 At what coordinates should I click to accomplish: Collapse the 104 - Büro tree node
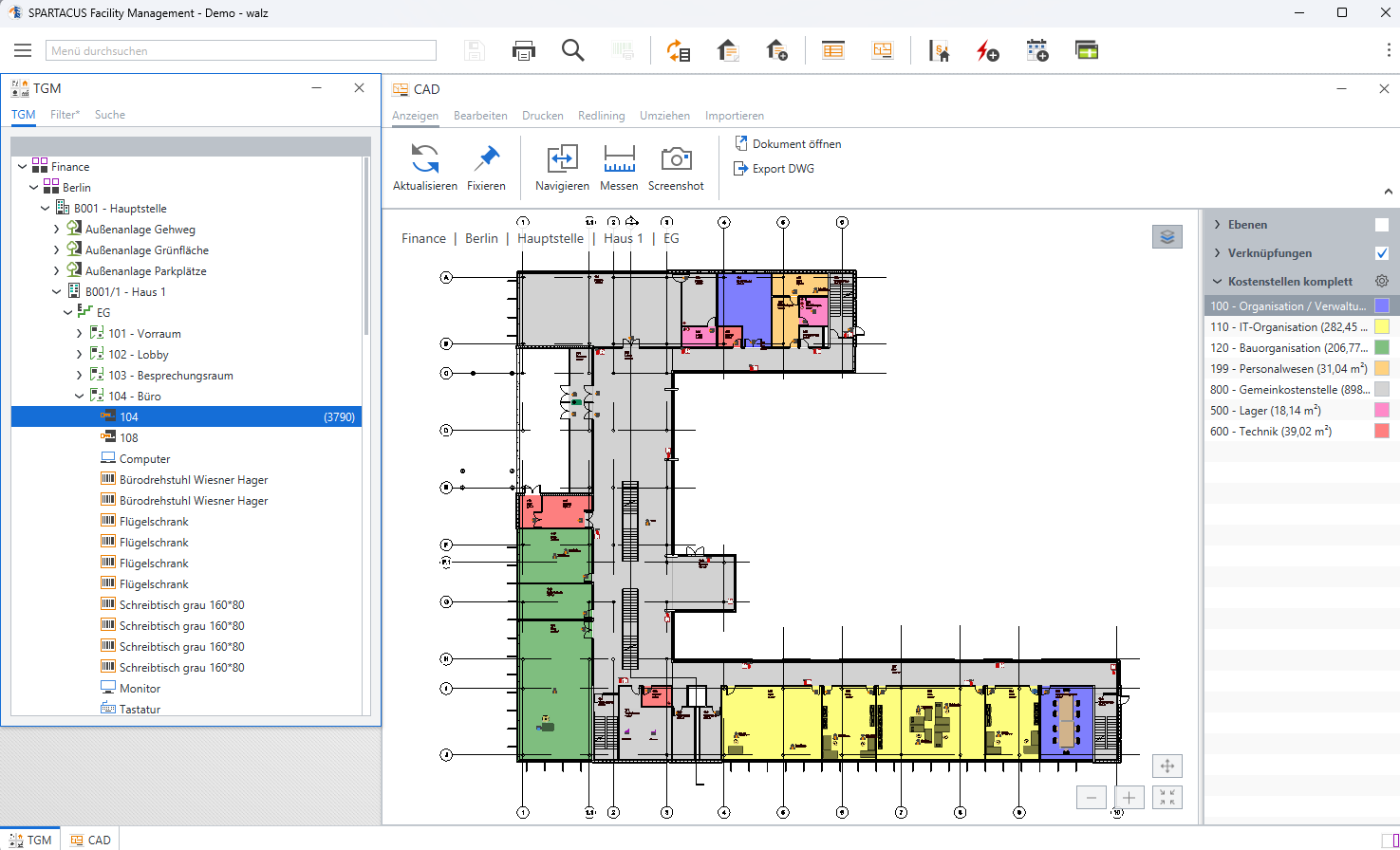click(x=80, y=397)
